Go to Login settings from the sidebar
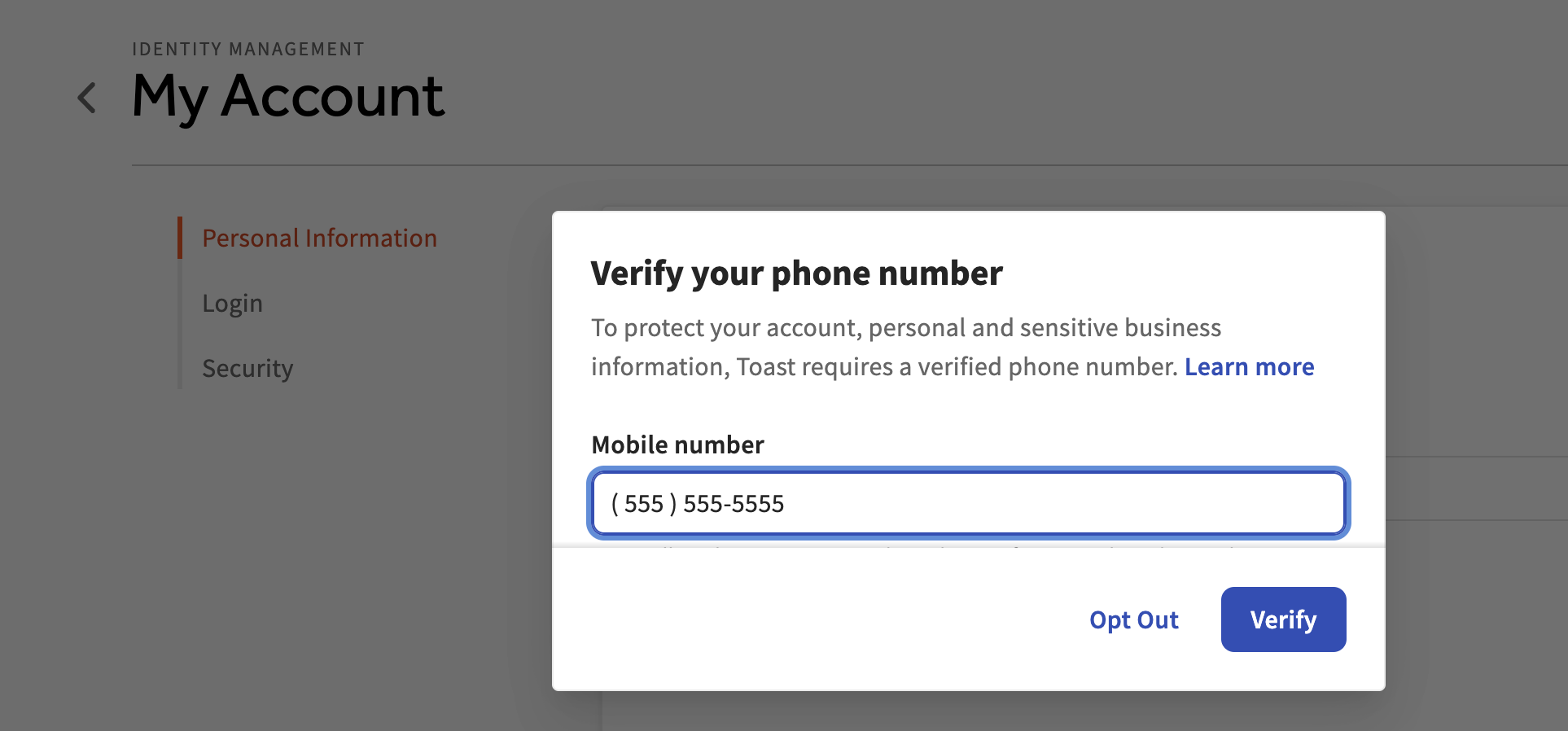1568x731 pixels. coord(232,303)
